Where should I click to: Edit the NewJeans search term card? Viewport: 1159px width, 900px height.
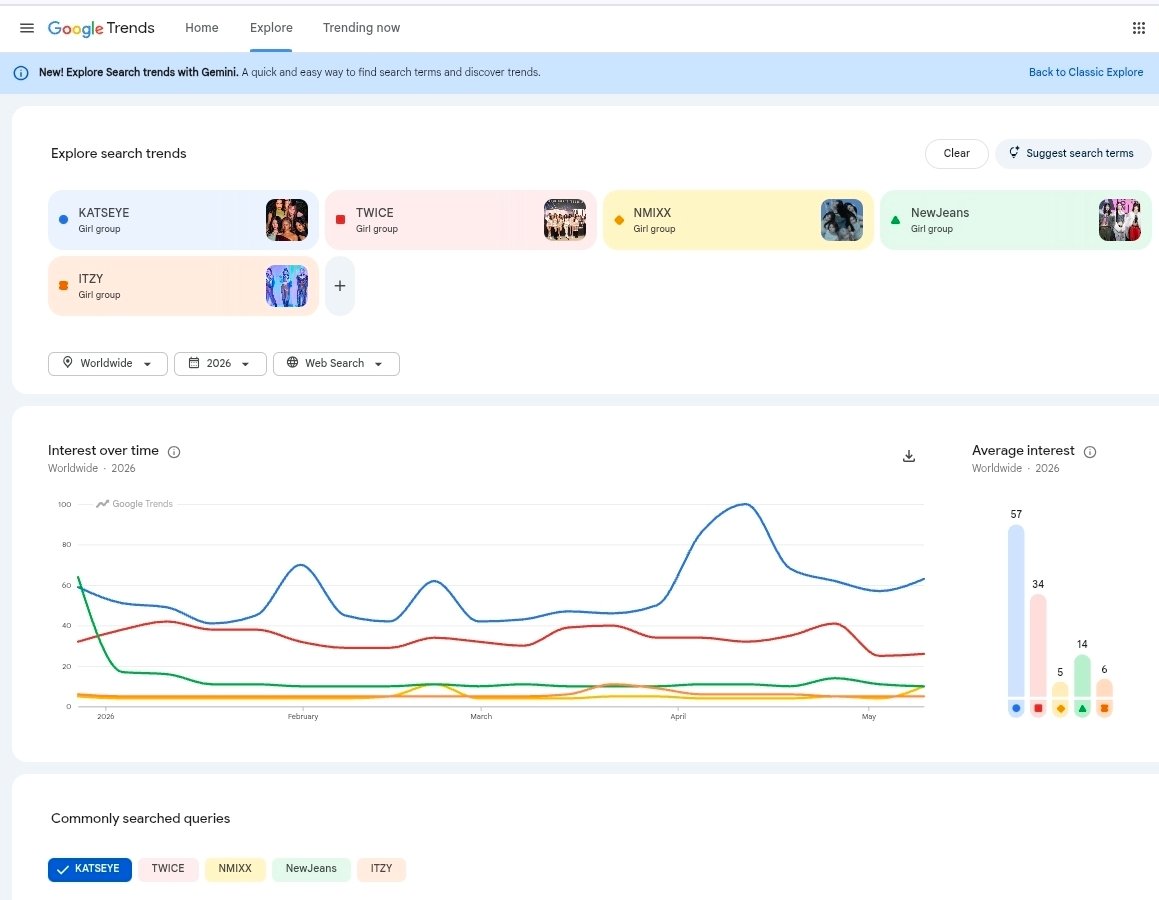pos(1016,220)
